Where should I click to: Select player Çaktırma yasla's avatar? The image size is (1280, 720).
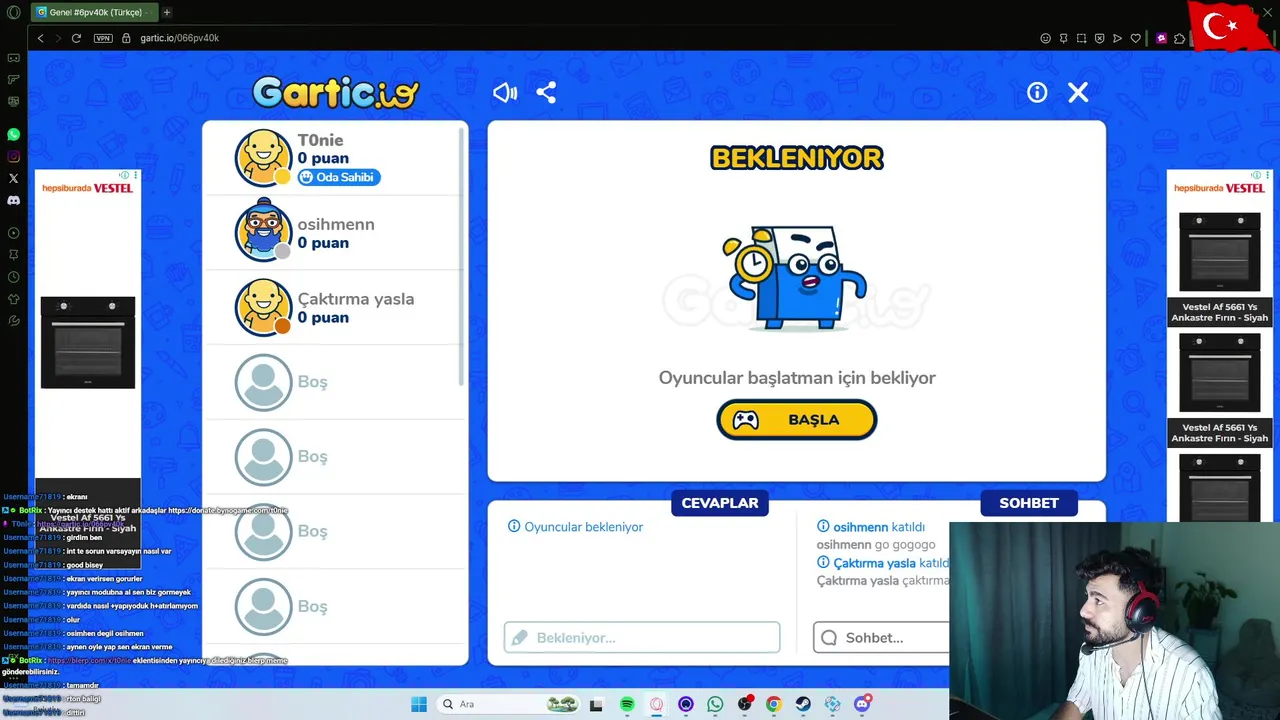click(x=263, y=306)
